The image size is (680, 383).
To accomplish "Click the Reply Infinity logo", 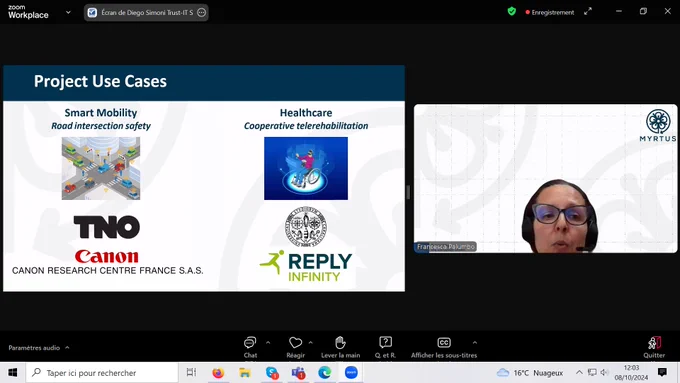I will click(306, 266).
